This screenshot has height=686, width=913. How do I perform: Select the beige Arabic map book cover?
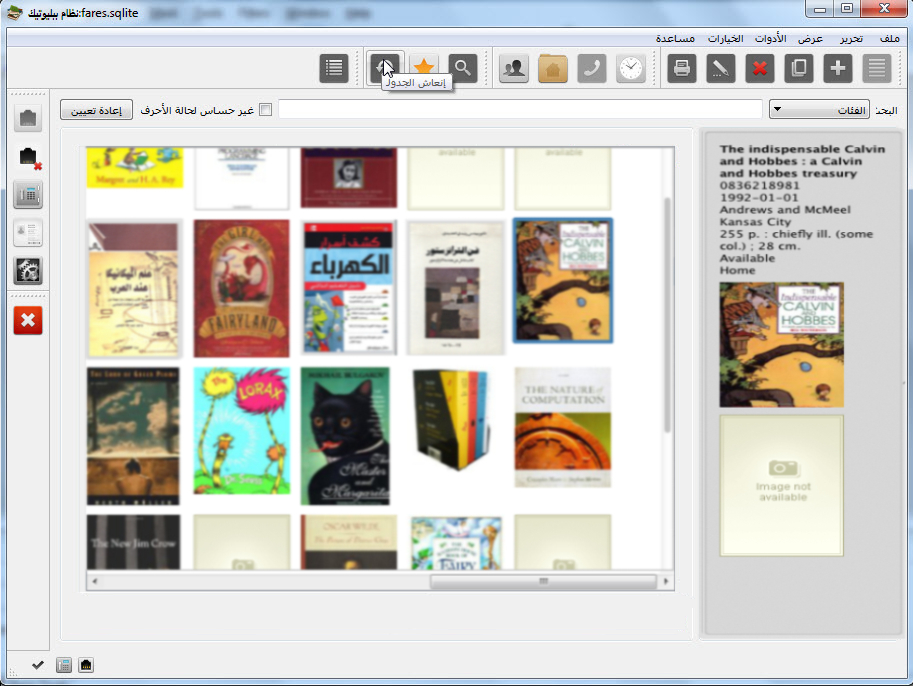(134, 289)
